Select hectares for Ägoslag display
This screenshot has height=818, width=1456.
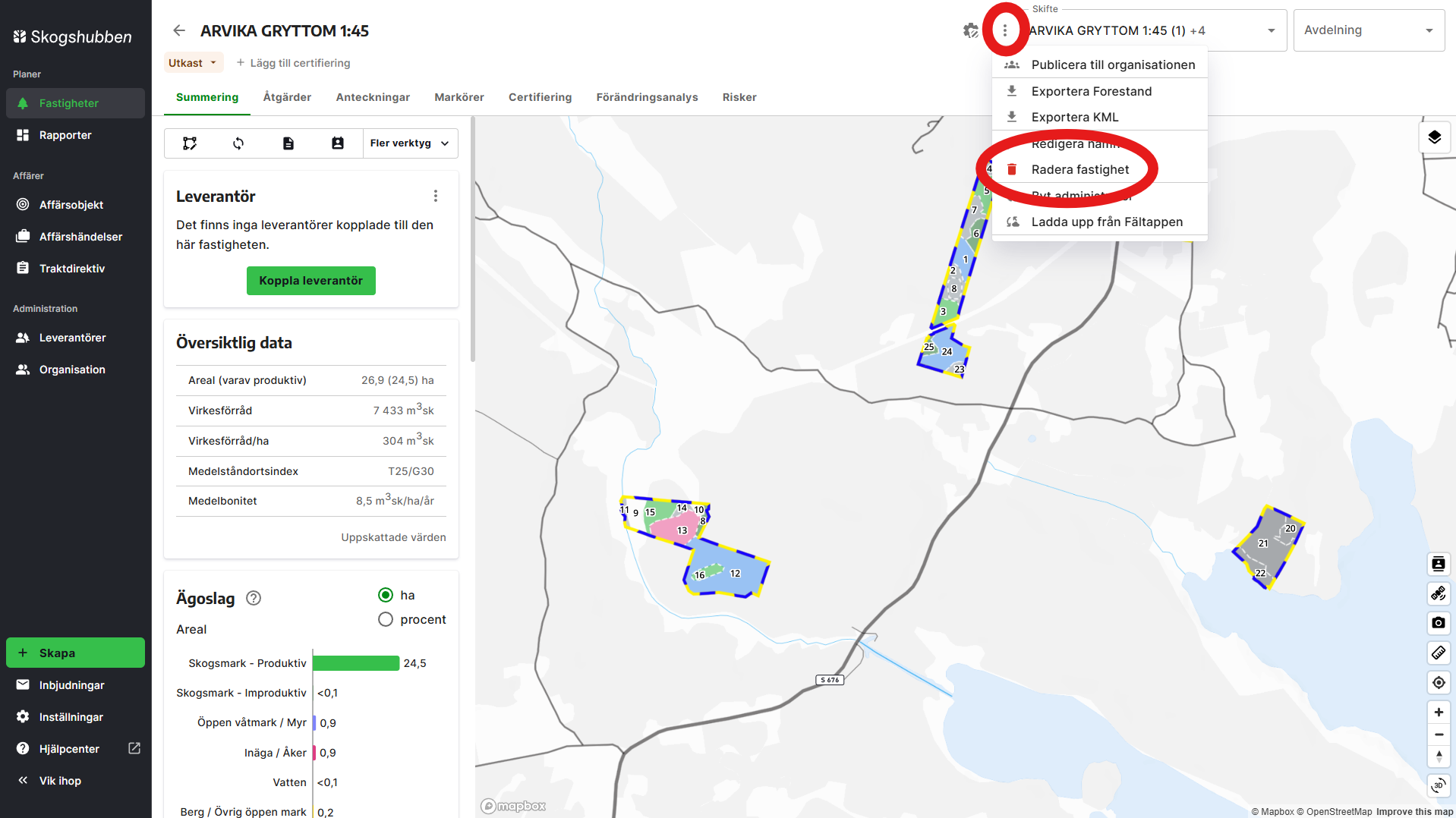pyautogui.click(x=386, y=595)
